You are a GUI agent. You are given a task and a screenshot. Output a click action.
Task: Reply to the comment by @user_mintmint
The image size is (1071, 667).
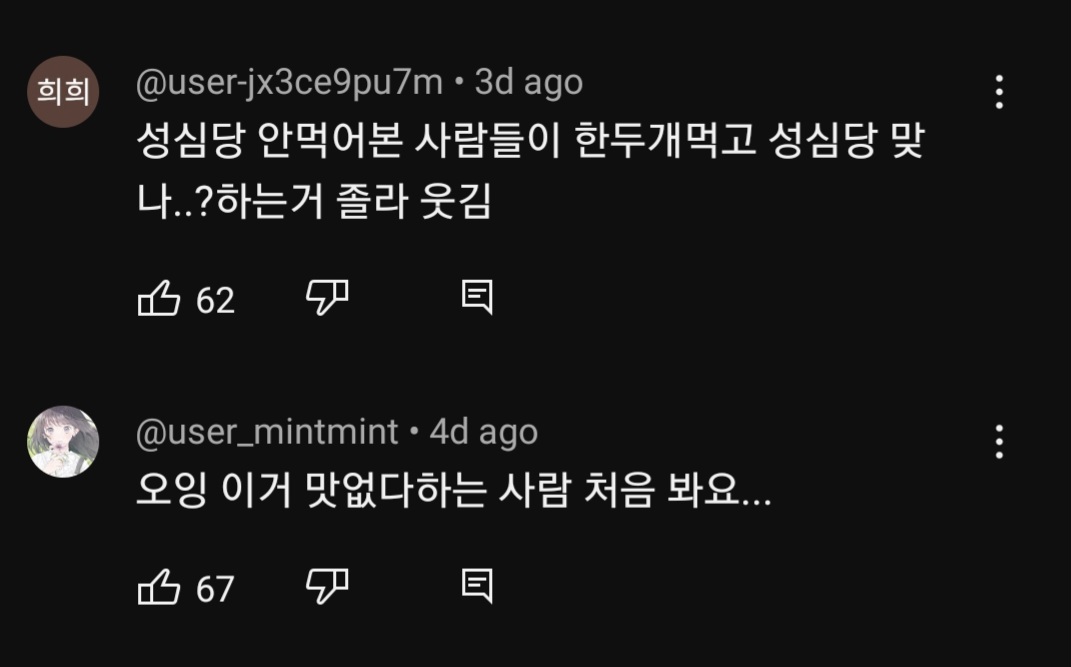tap(477, 586)
